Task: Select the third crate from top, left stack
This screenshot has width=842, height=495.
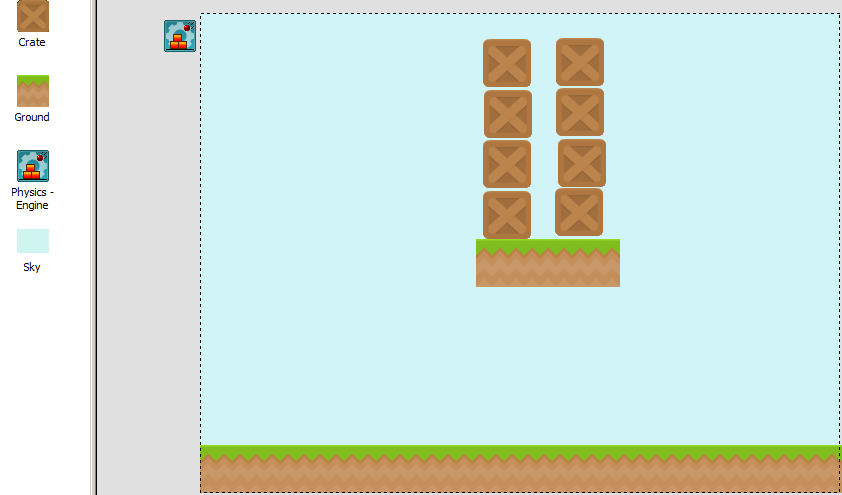Action: [507, 164]
